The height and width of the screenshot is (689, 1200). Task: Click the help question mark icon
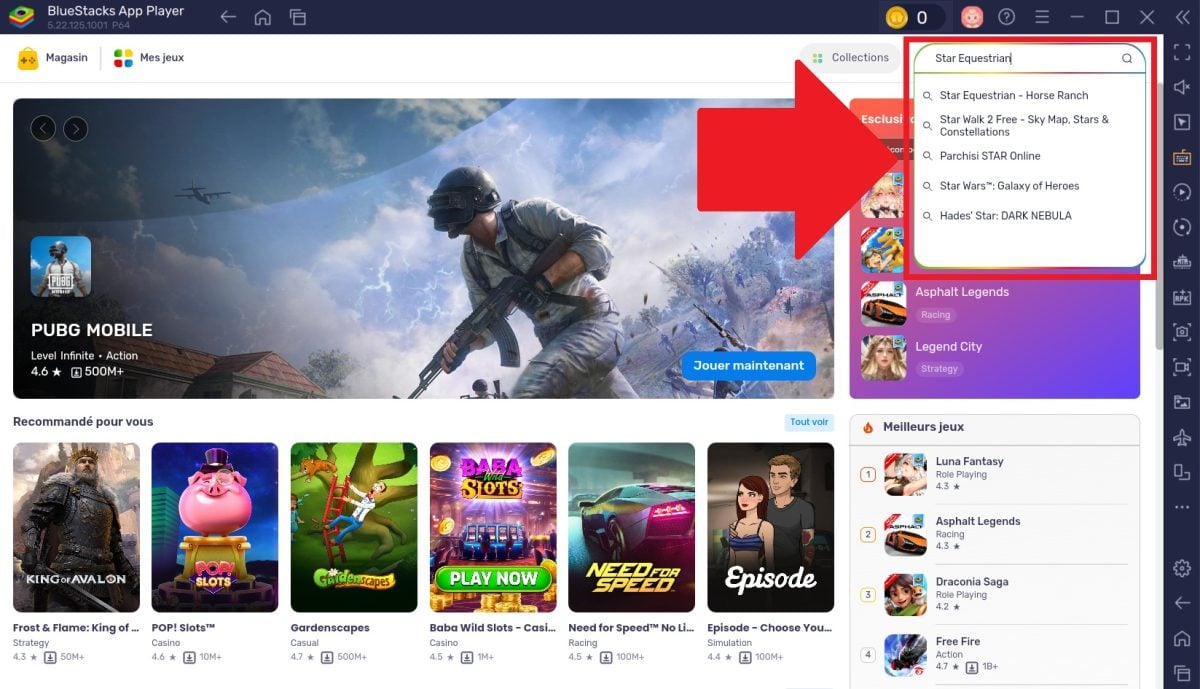(1007, 17)
